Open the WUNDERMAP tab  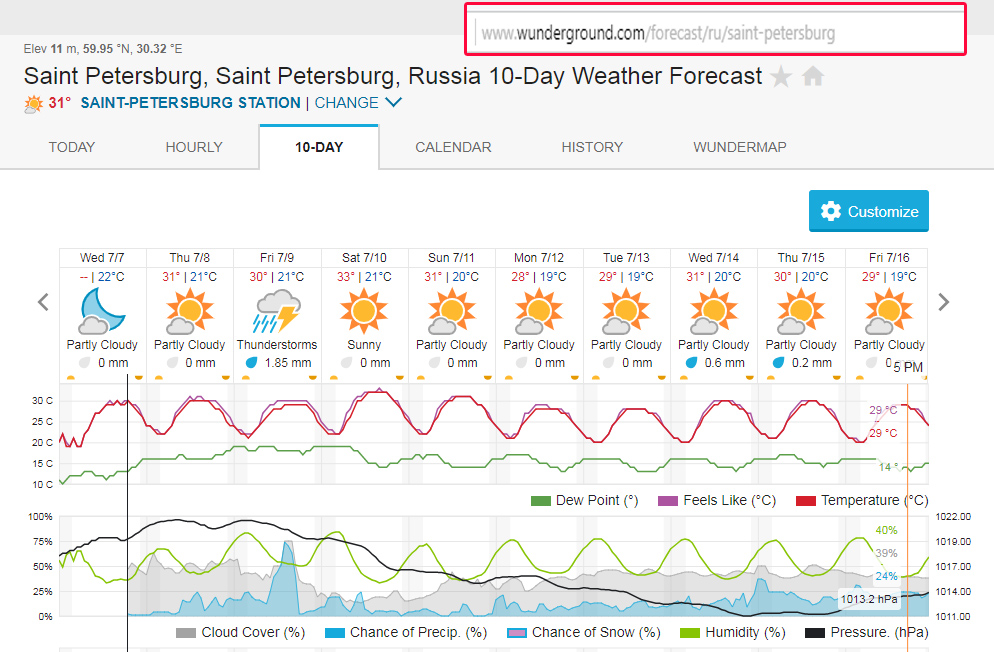(x=740, y=147)
